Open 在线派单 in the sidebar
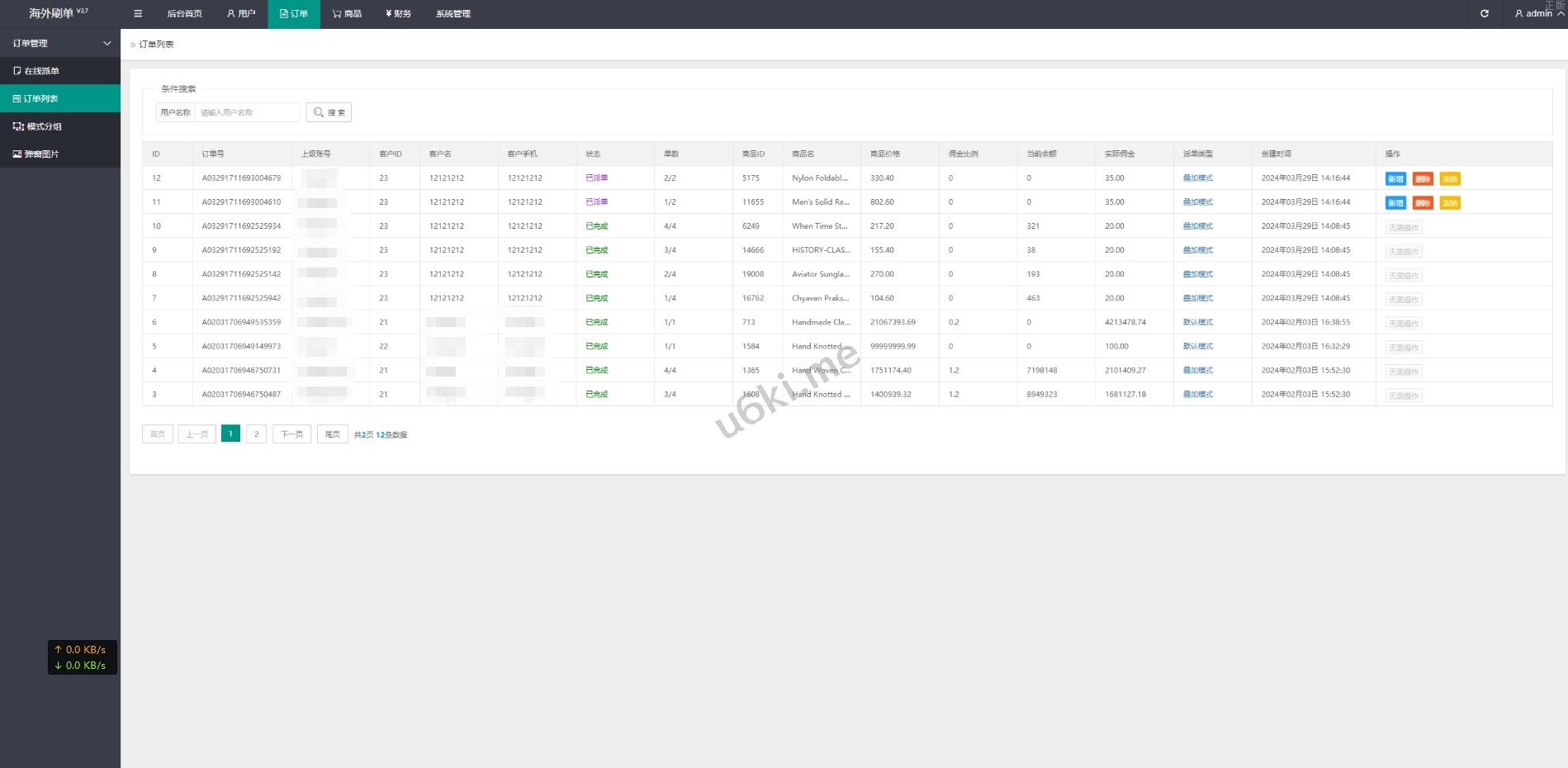 coord(41,71)
